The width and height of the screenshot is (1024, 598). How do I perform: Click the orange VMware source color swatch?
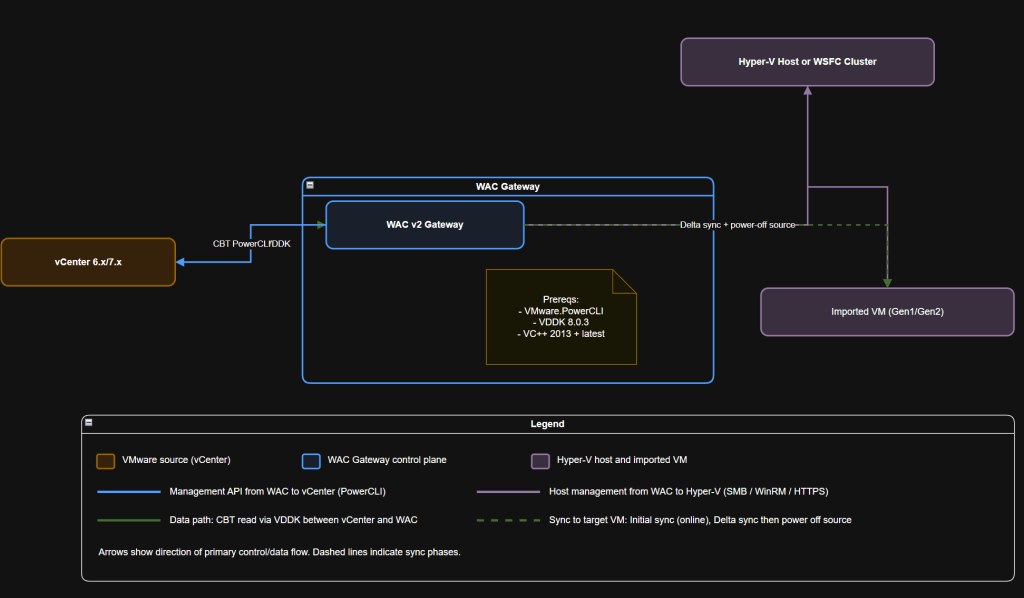click(x=105, y=461)
